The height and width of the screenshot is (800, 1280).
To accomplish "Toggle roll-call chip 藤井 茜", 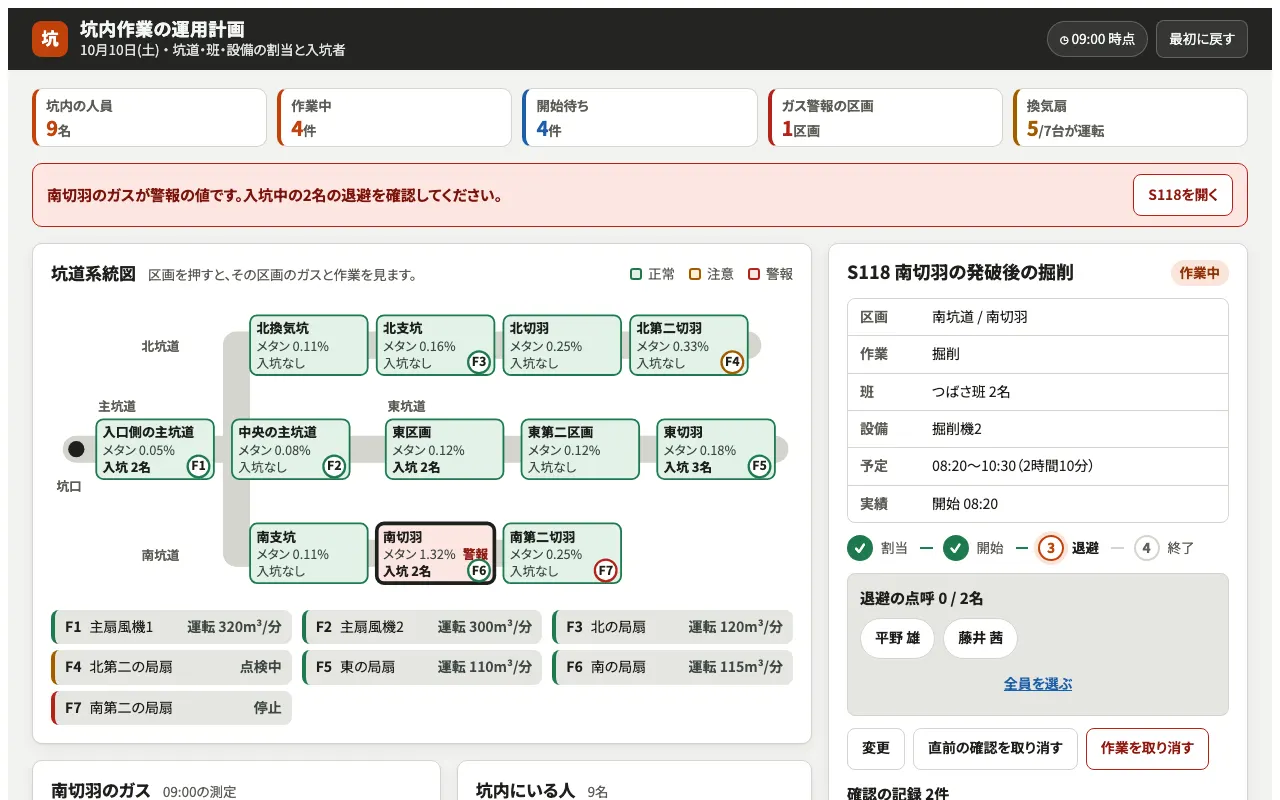I will pos(980,638).
